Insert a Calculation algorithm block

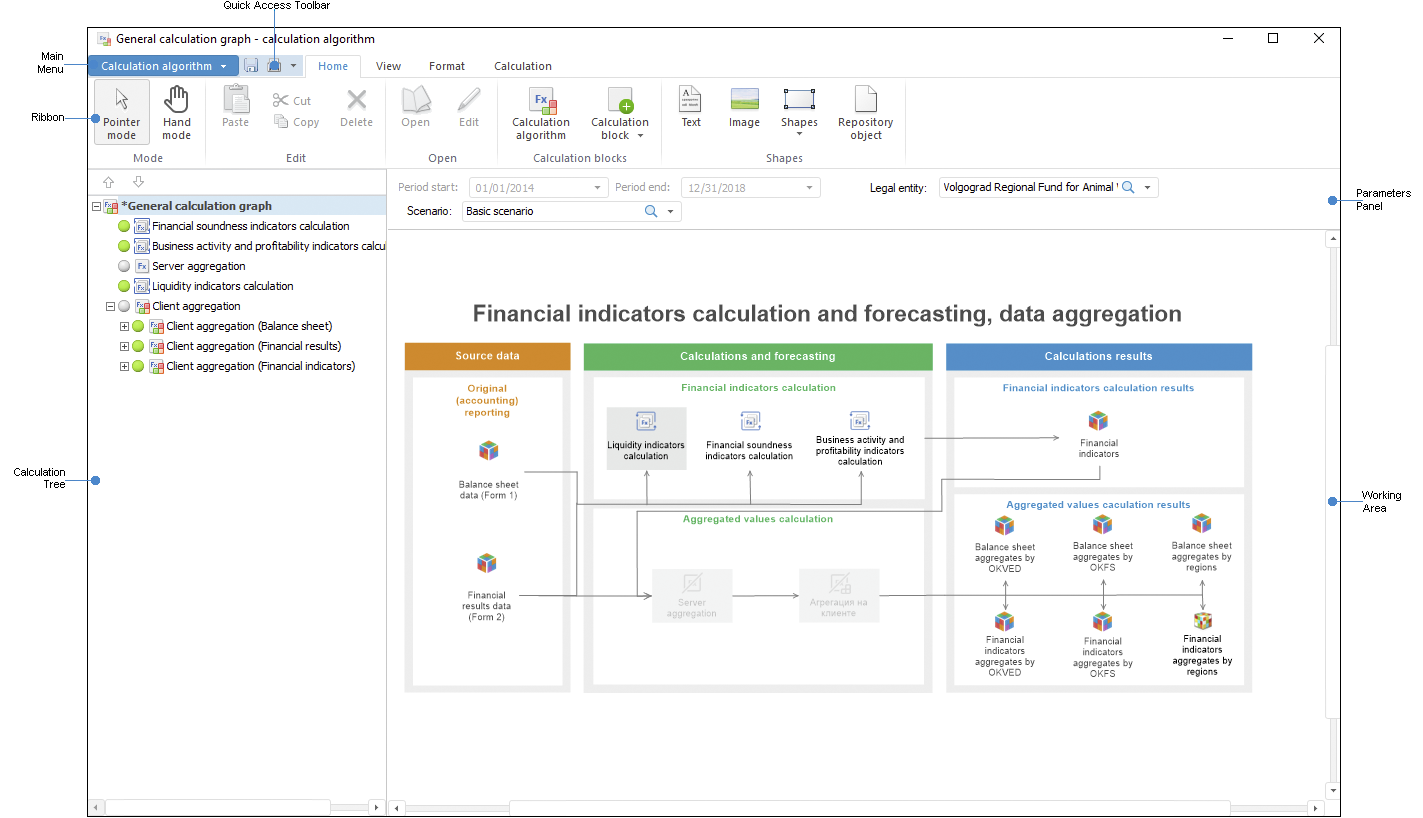(541, 112)
